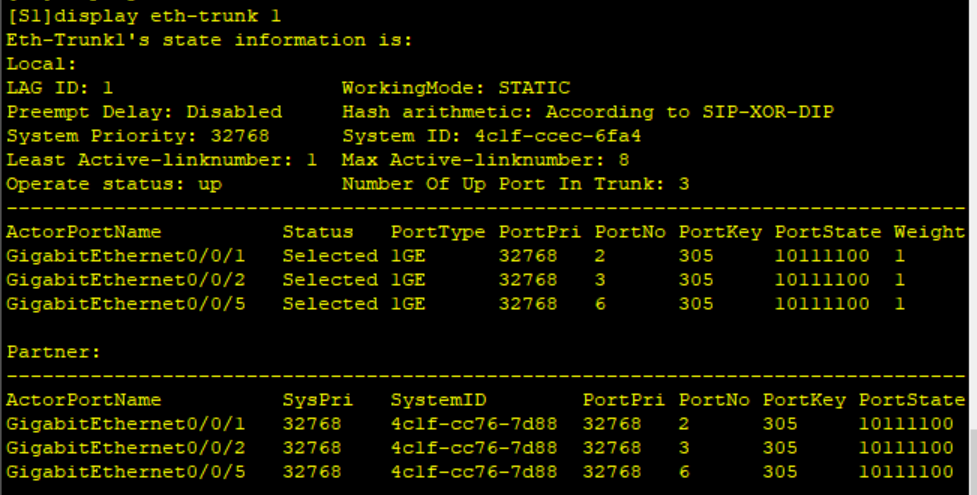Screen dimensions: 977x495
Task: Click GigabitEthernet0/0/1 in Local table
Action: pyautogui.click(x=126, y=256)
